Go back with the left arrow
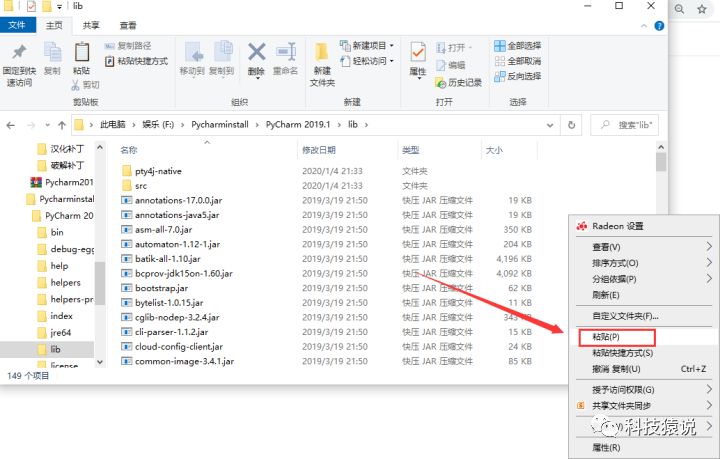The width and height of the screenshot is (720, 459). click(11, 125)
